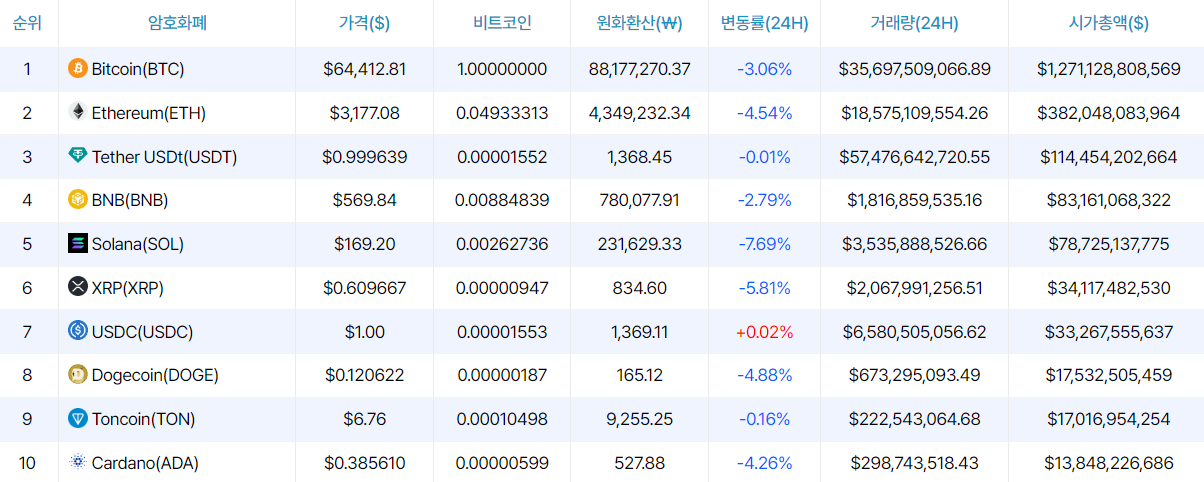The image size is (1204, 482).
Task: Click Toncoin change rate -0.16%
Action: point(764,419)
